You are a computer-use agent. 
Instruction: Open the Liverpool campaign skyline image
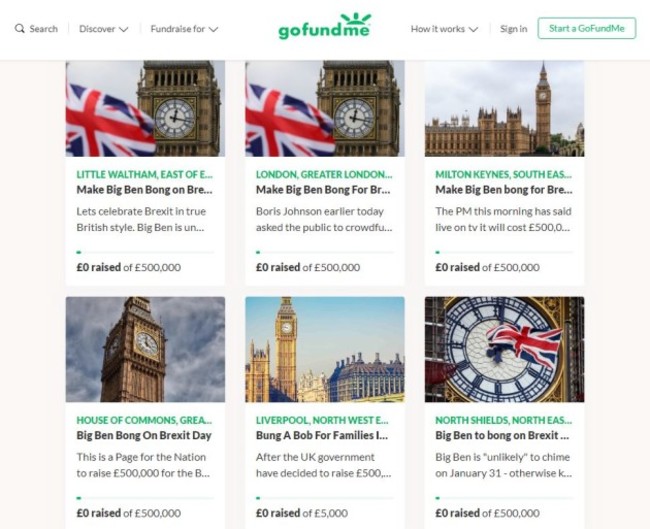(x=325, y=349)
